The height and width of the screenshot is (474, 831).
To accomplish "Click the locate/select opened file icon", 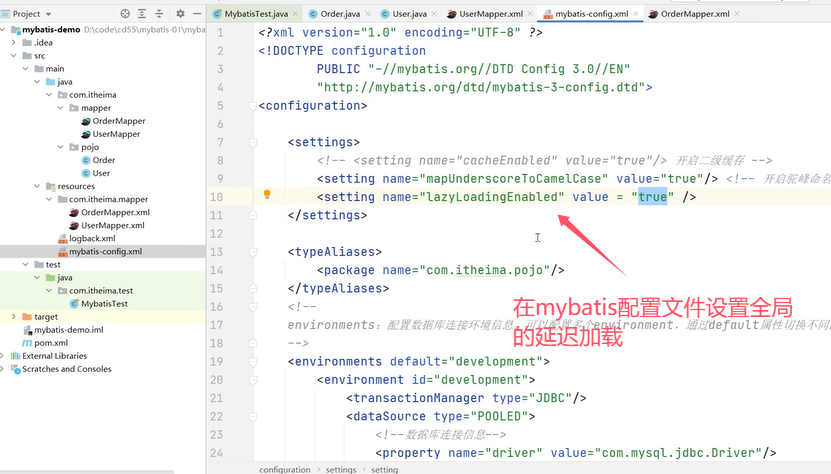I will (125, 14).
